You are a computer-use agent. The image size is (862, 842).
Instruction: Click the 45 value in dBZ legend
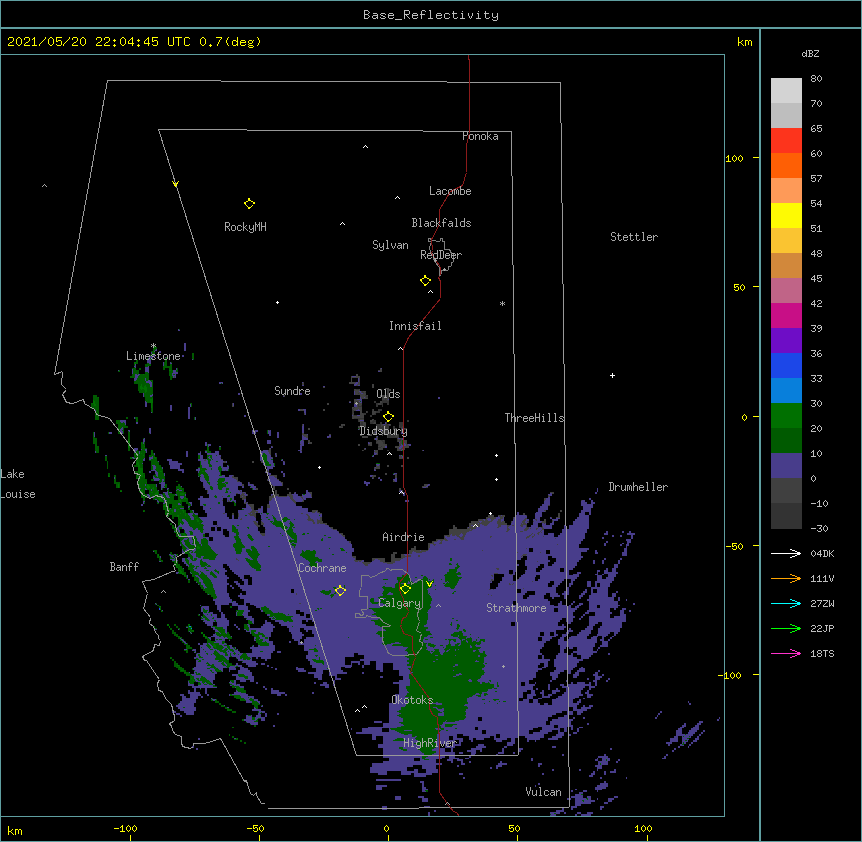pos(816,279)
